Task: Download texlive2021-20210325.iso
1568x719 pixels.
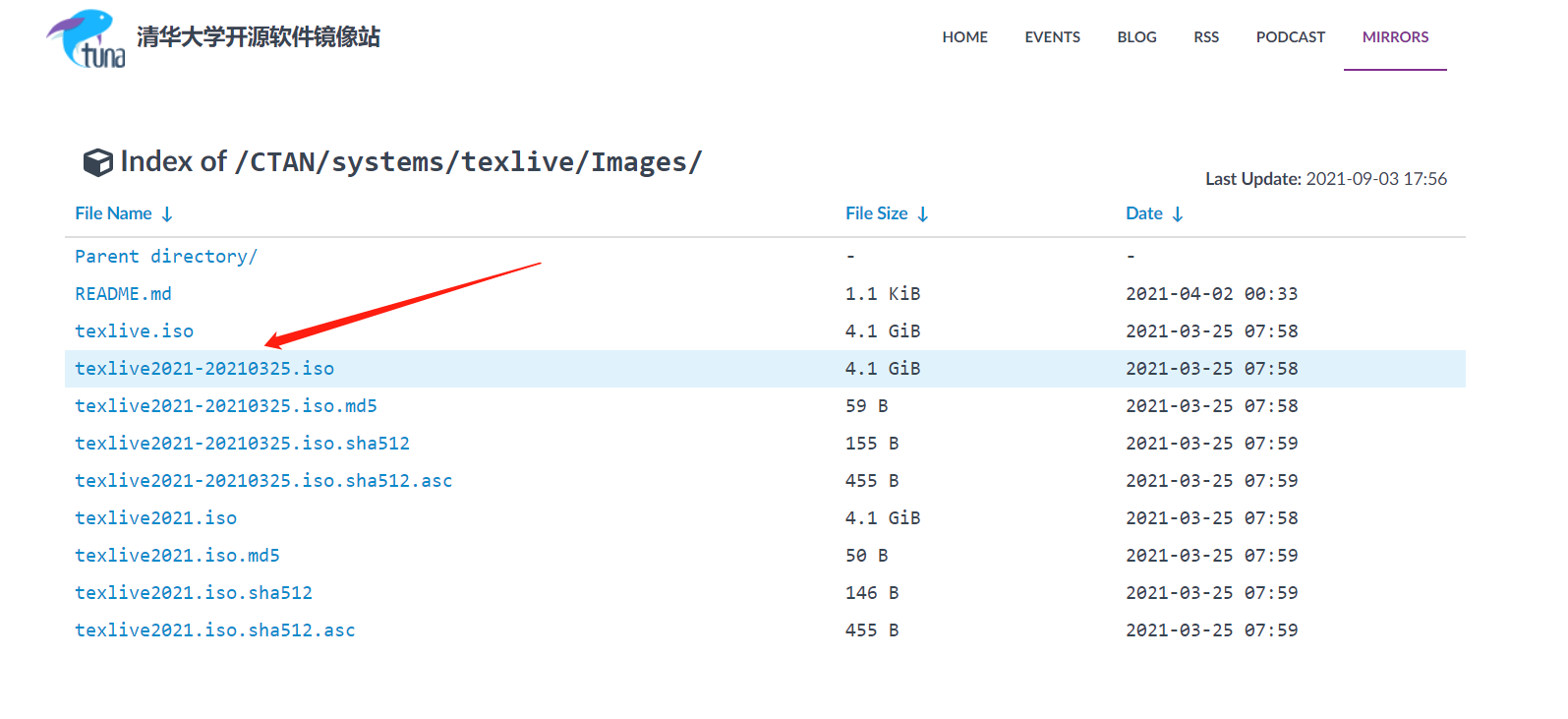Action: coord(204,369)
